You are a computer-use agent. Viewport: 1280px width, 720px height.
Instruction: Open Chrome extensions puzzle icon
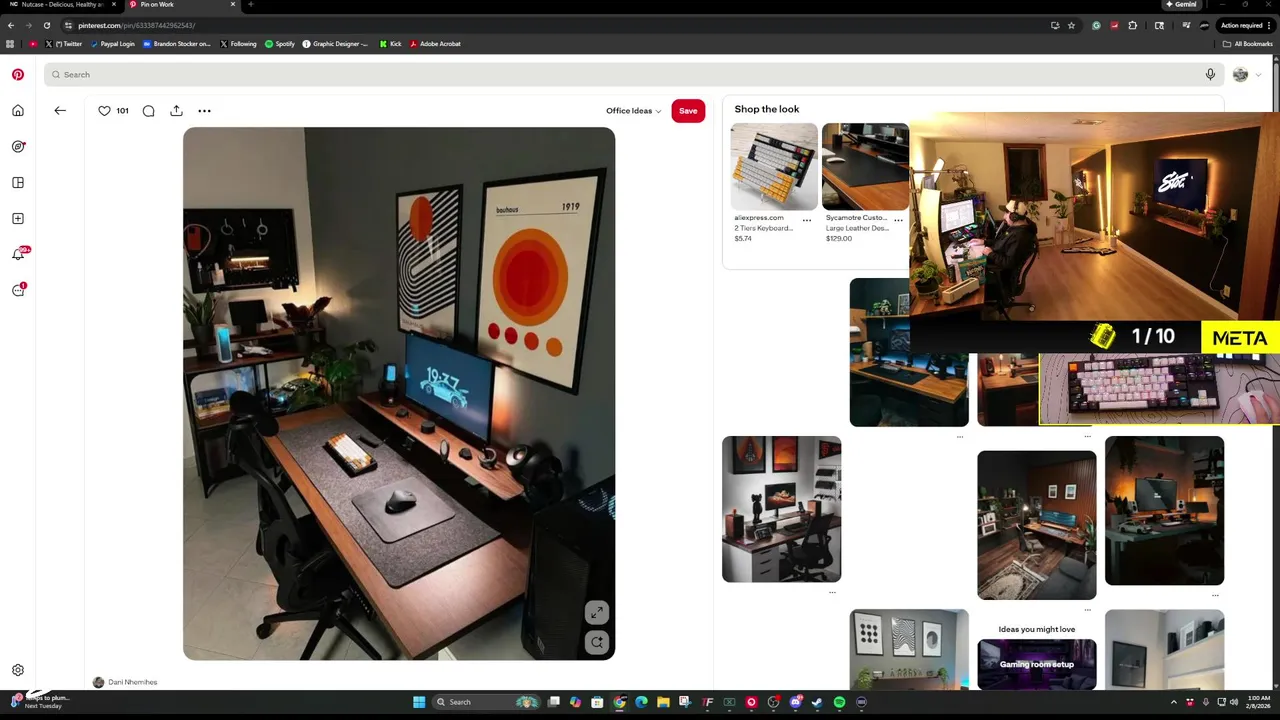pos(1132,25)
